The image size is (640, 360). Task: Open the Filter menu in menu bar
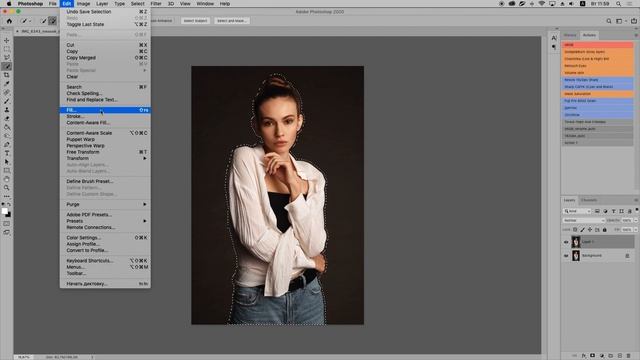point(156,4)
